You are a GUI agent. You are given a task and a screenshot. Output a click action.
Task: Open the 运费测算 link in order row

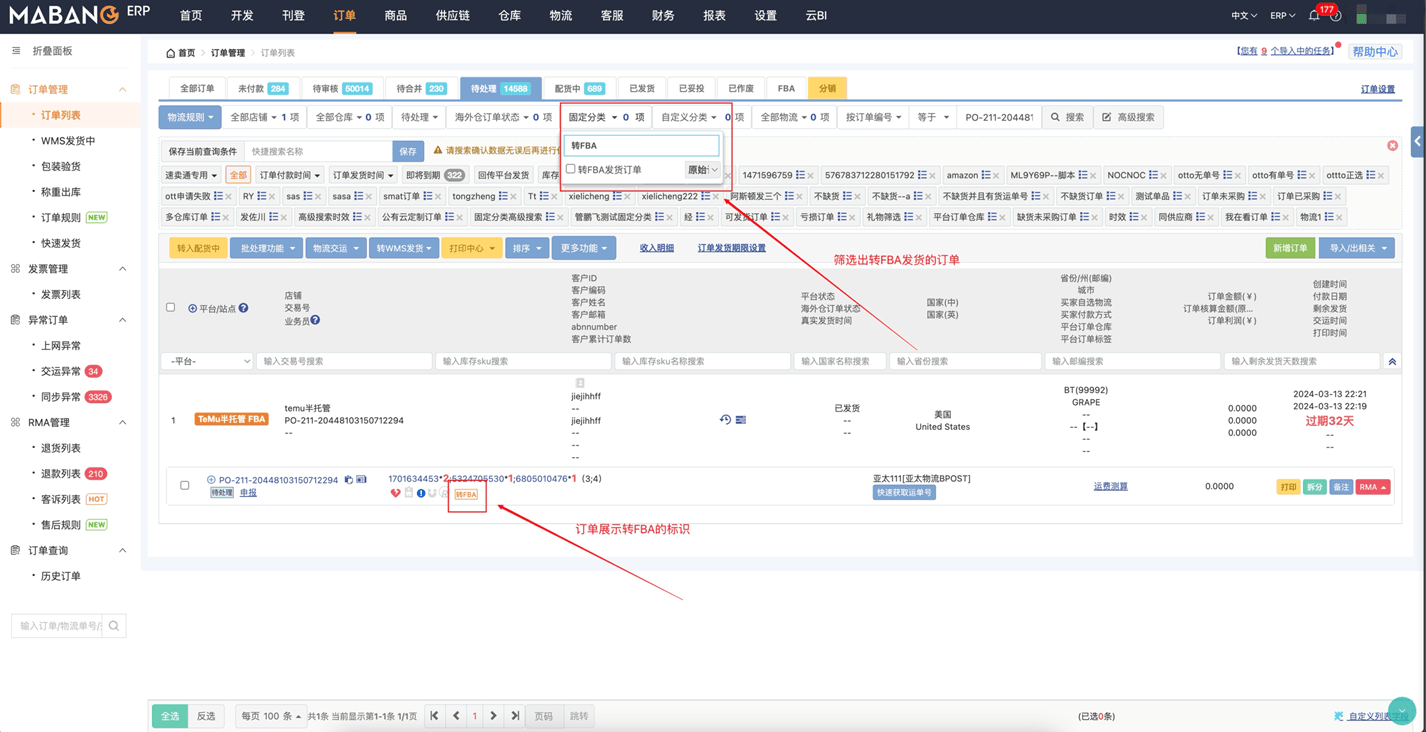point(1110,487)
